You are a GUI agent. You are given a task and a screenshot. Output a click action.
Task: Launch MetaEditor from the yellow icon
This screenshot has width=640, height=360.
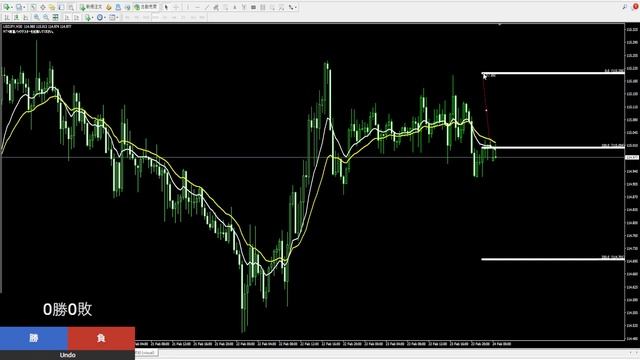click(x=109, y=7)
